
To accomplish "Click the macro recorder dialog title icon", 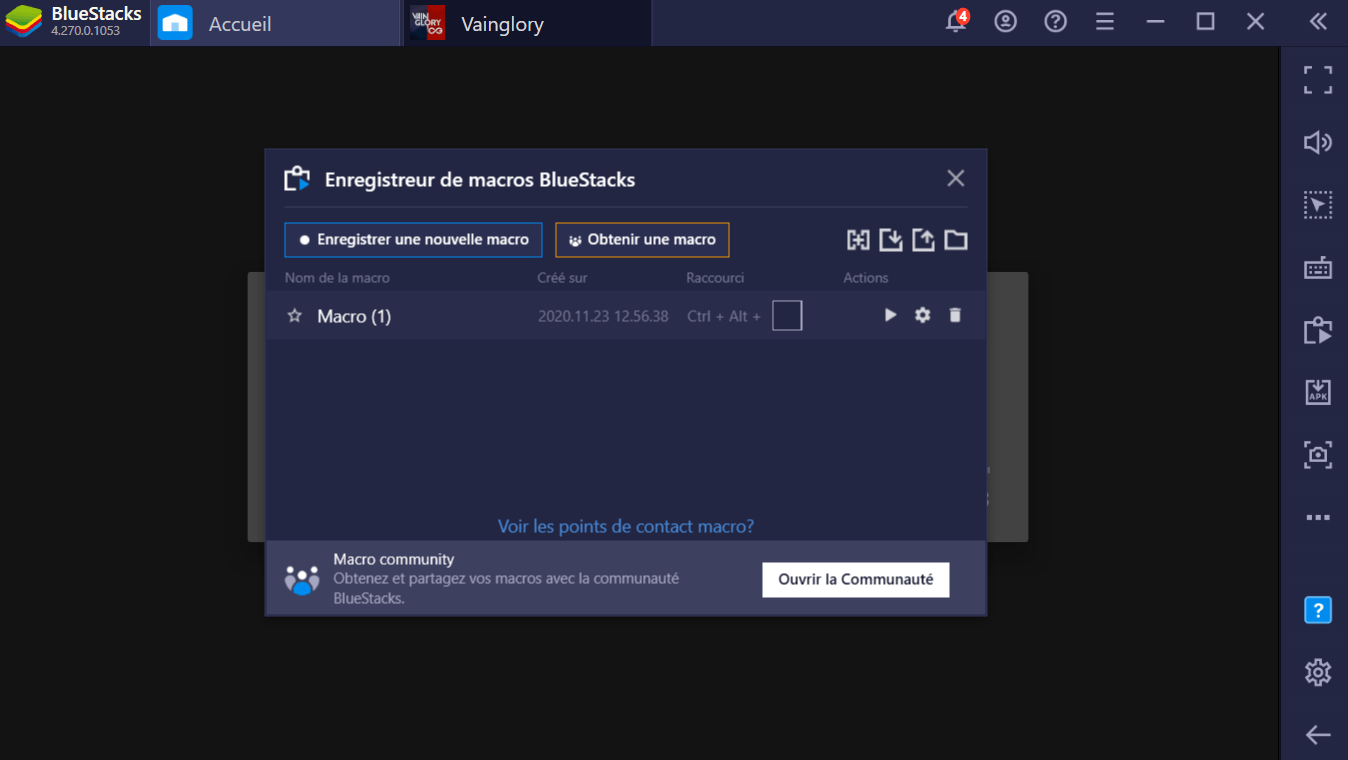I will (x=297, y=179).
